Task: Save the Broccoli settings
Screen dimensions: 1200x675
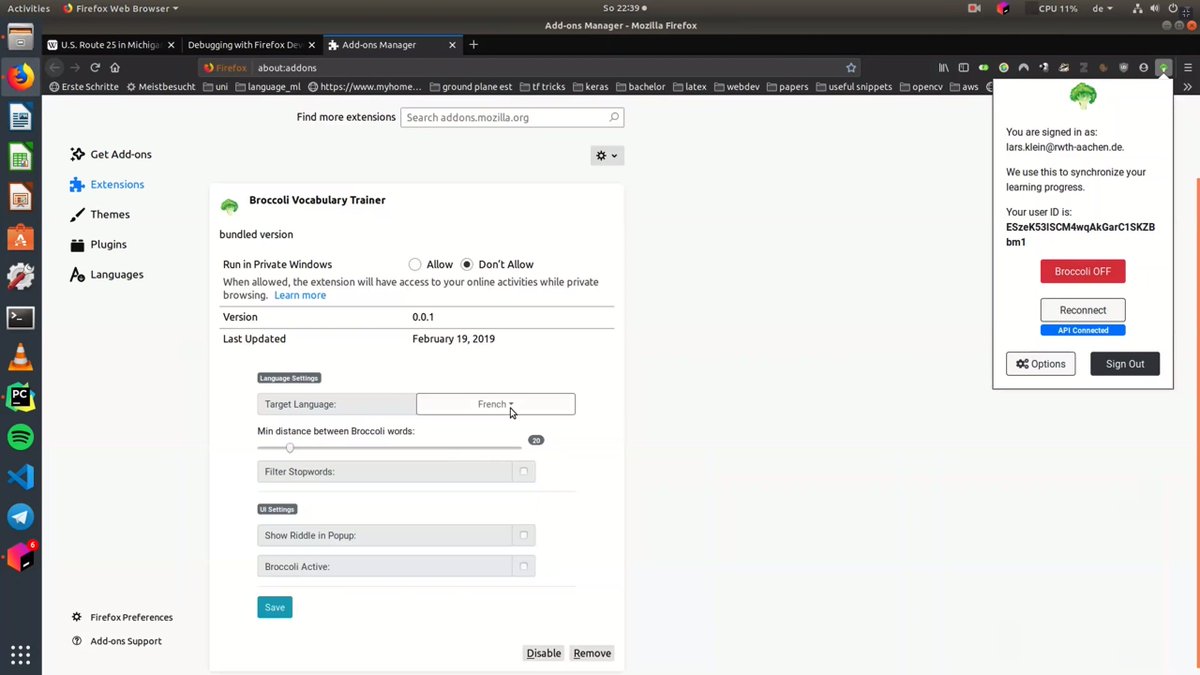Action: [275, 607]
